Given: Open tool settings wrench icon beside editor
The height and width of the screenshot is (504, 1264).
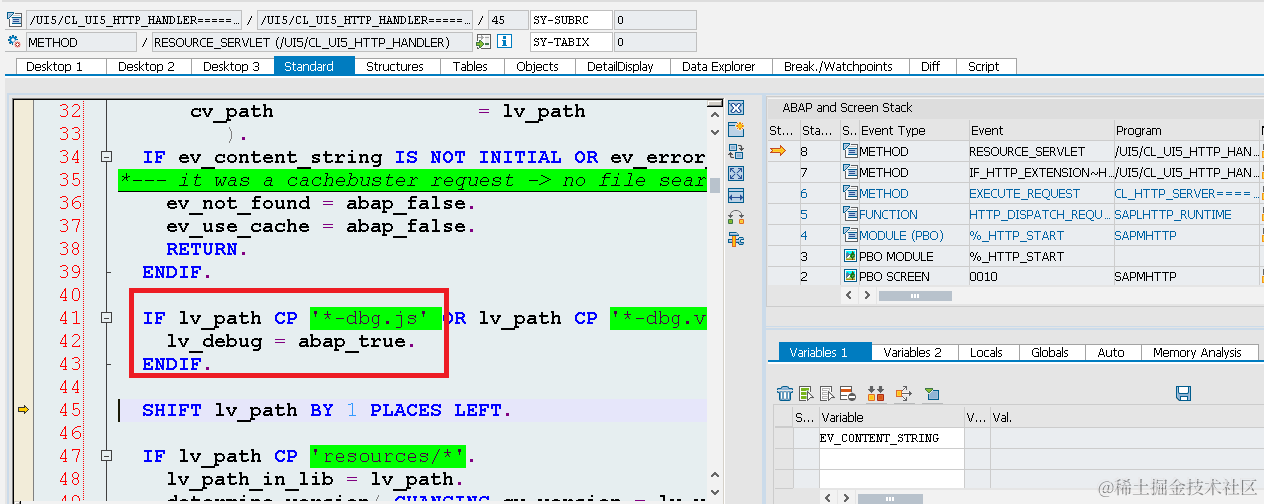Looking at the screenshot, I should tap(736, 239).
